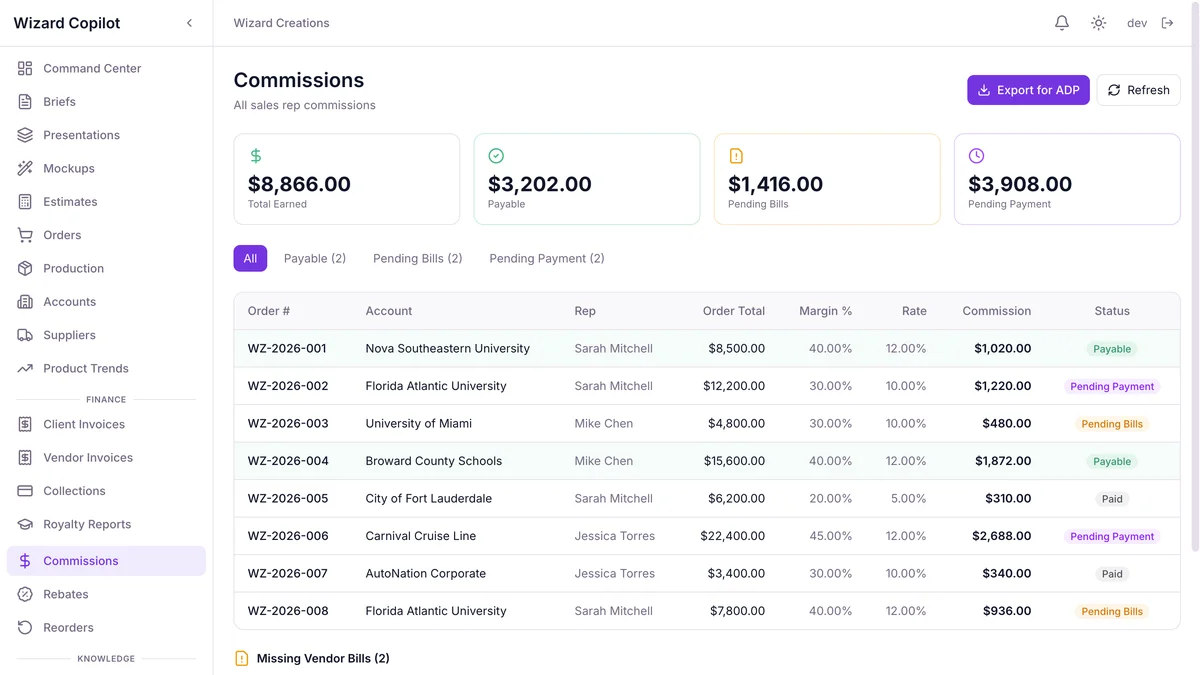
Task: Click the Paid status for WZ-2026-005
Action: coord(1112,499)
